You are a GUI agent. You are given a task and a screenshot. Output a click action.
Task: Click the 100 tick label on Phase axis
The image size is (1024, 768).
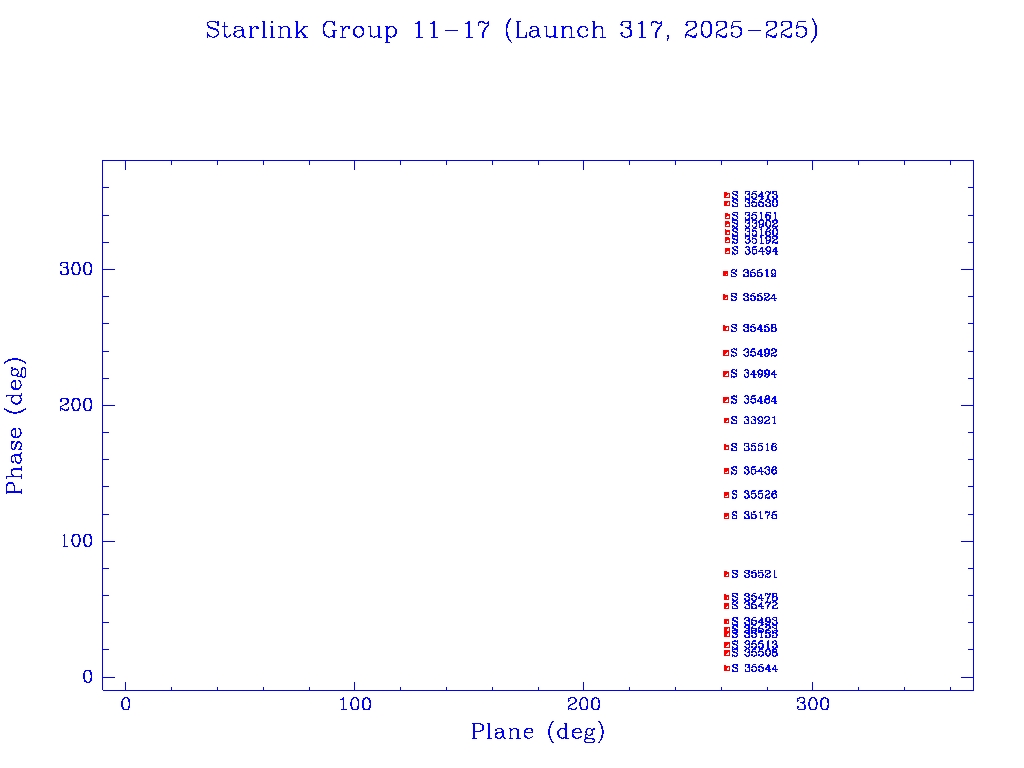(75, 541)
